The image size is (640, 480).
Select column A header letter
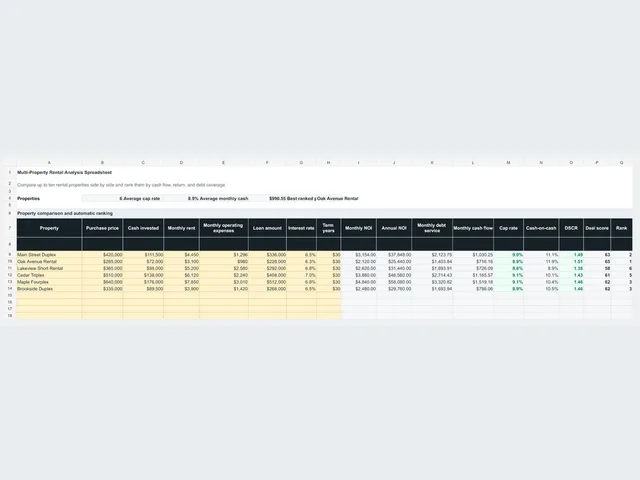(49, 162)
